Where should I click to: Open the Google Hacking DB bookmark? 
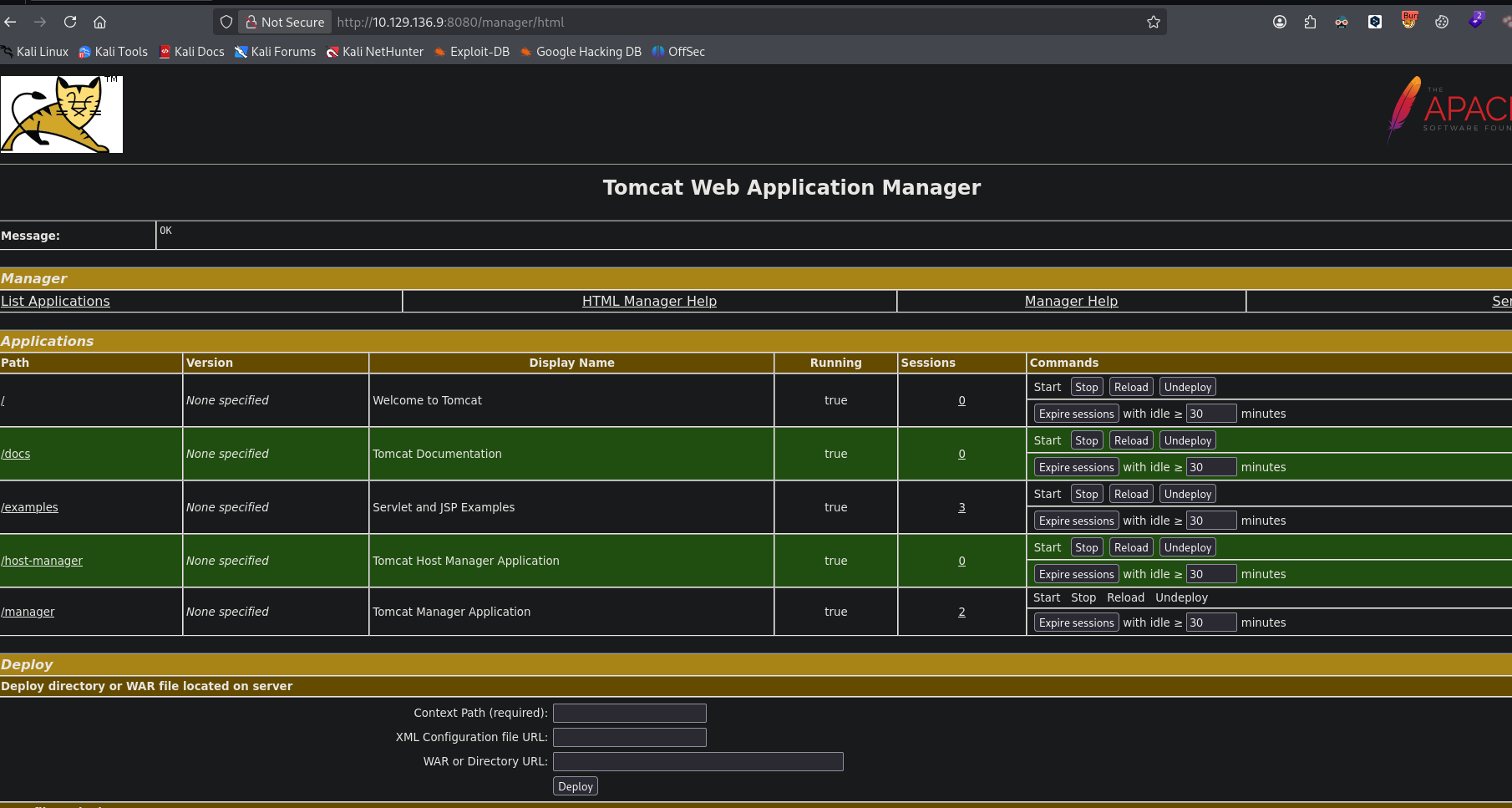[581, 52]
